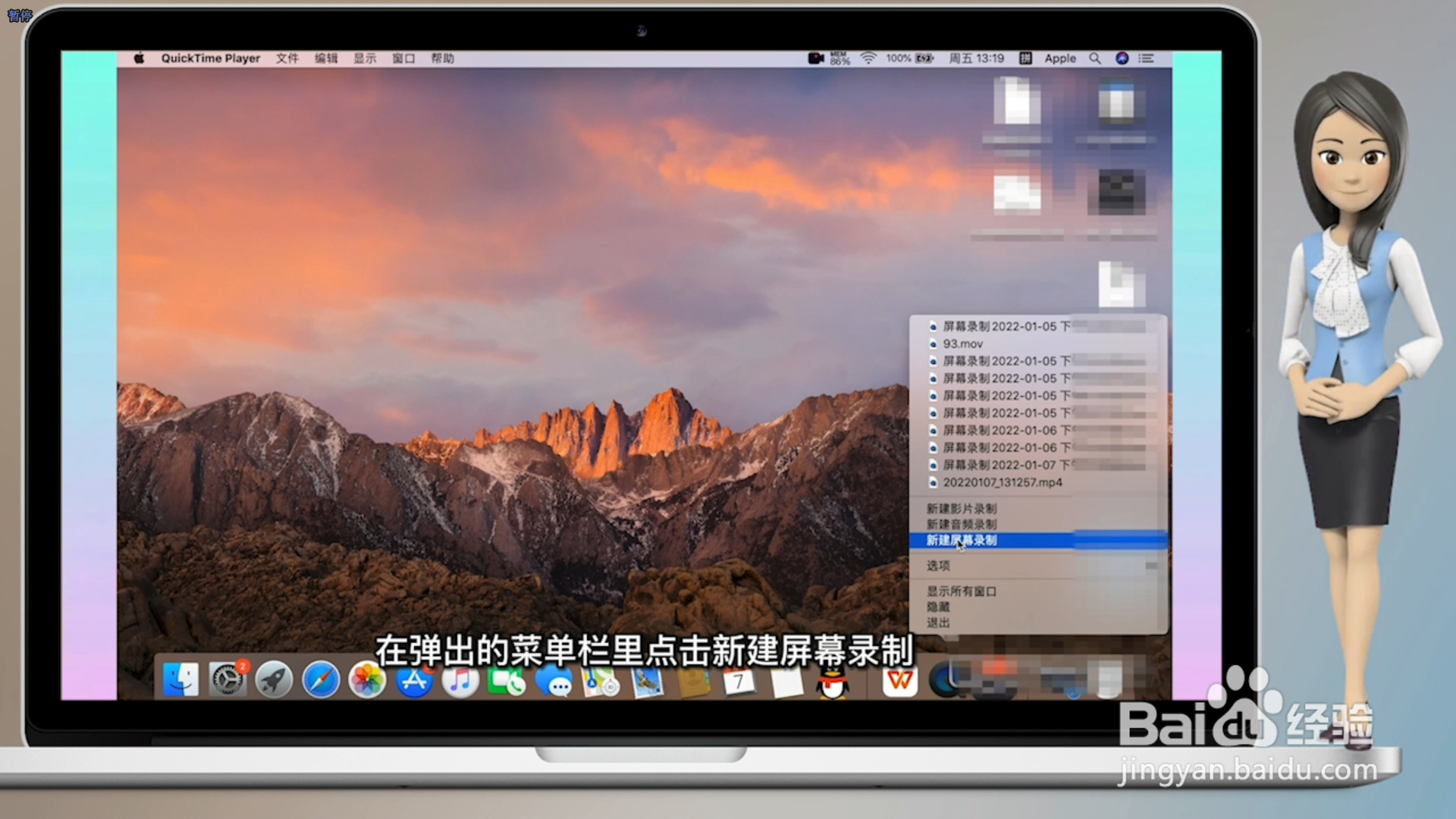Open Notification Center list icon
Screen dimensions: 1456x819
click(1147, 58)
